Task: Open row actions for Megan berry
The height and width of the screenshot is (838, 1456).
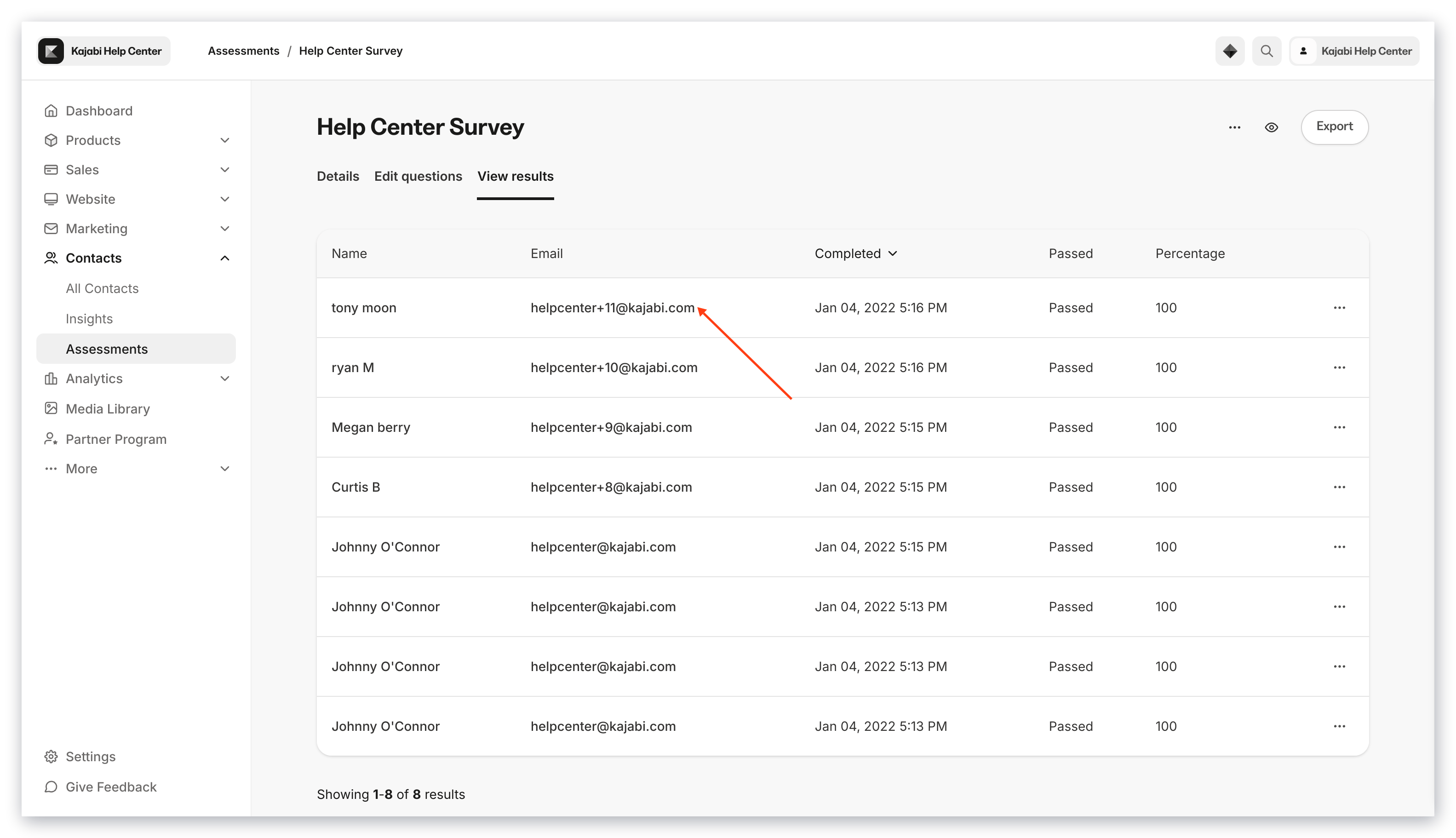Action: (1339, 427)
